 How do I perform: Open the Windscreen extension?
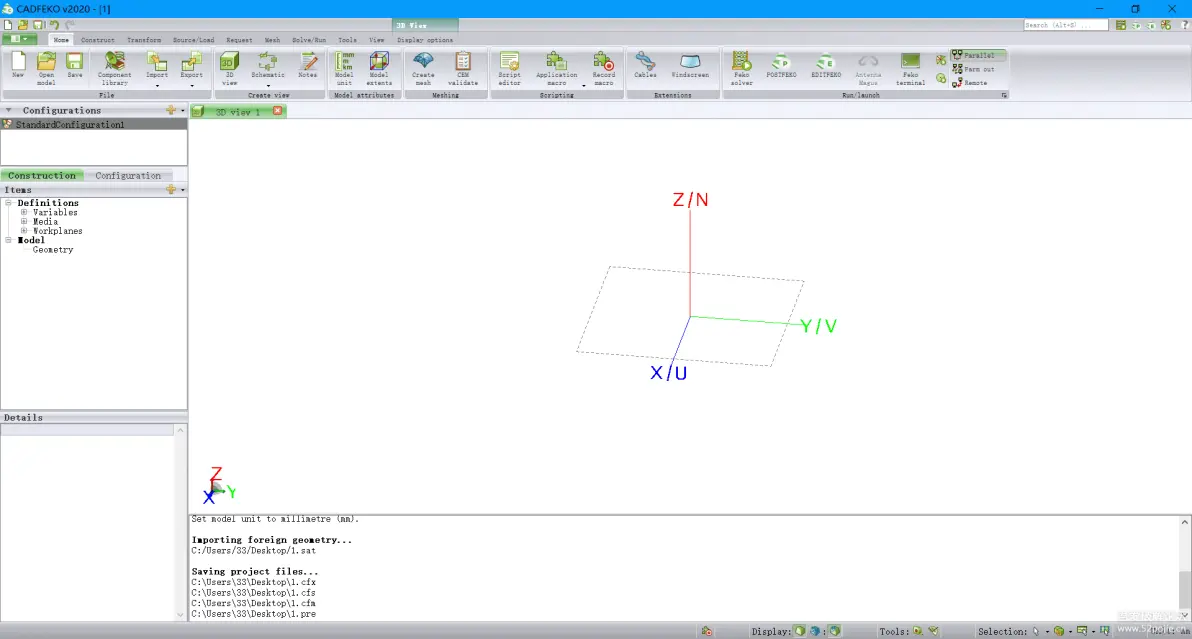690,64
